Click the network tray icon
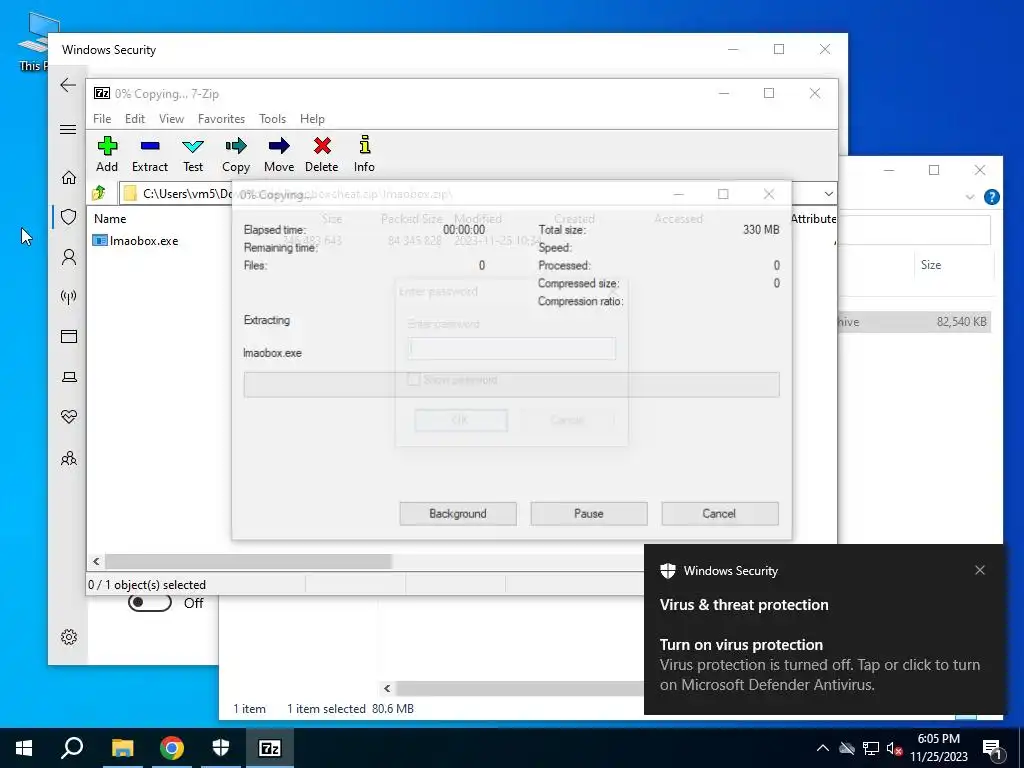 tap(871, 748)
